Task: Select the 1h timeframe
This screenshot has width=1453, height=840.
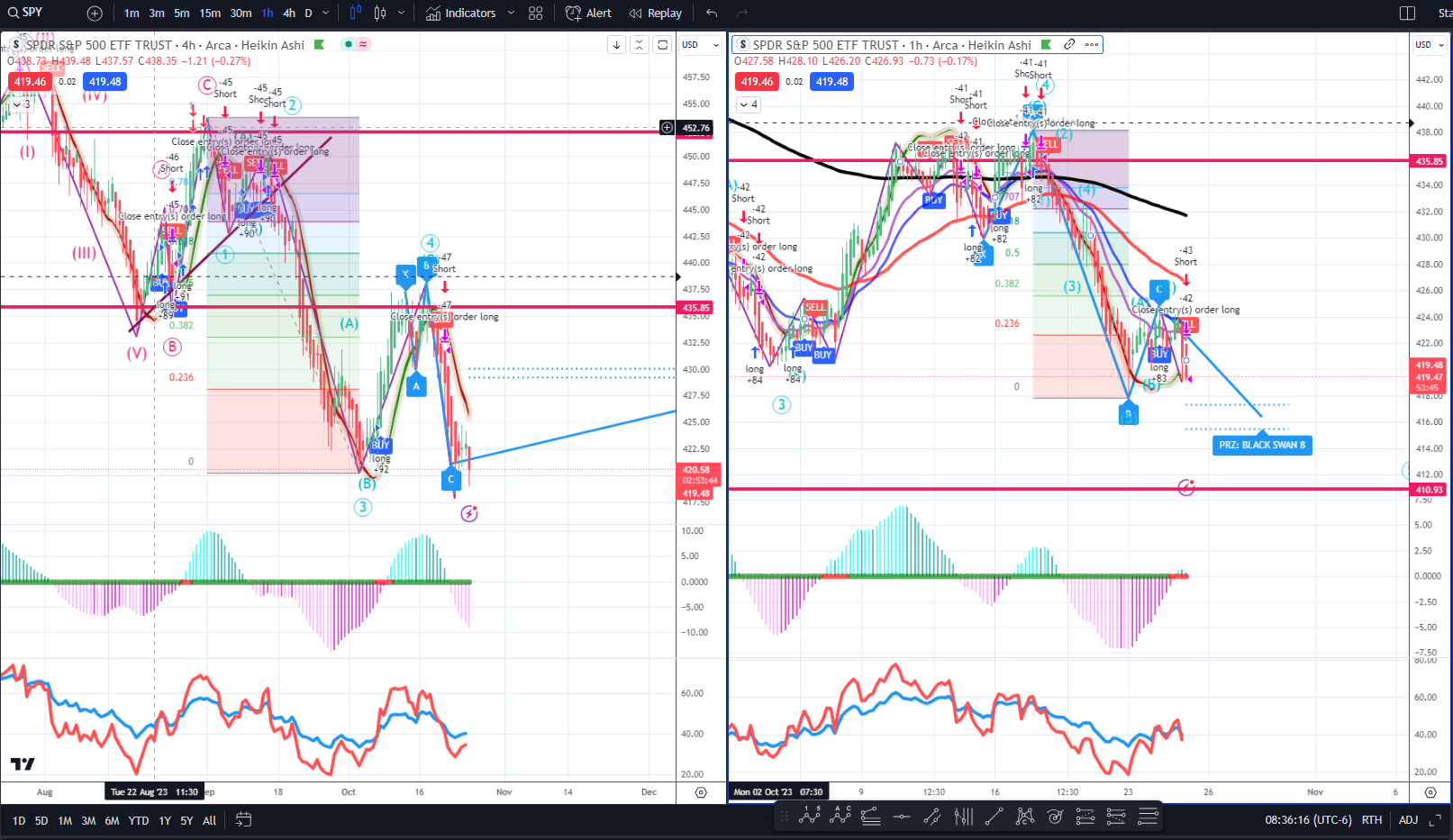Action: tap(268, 14)
